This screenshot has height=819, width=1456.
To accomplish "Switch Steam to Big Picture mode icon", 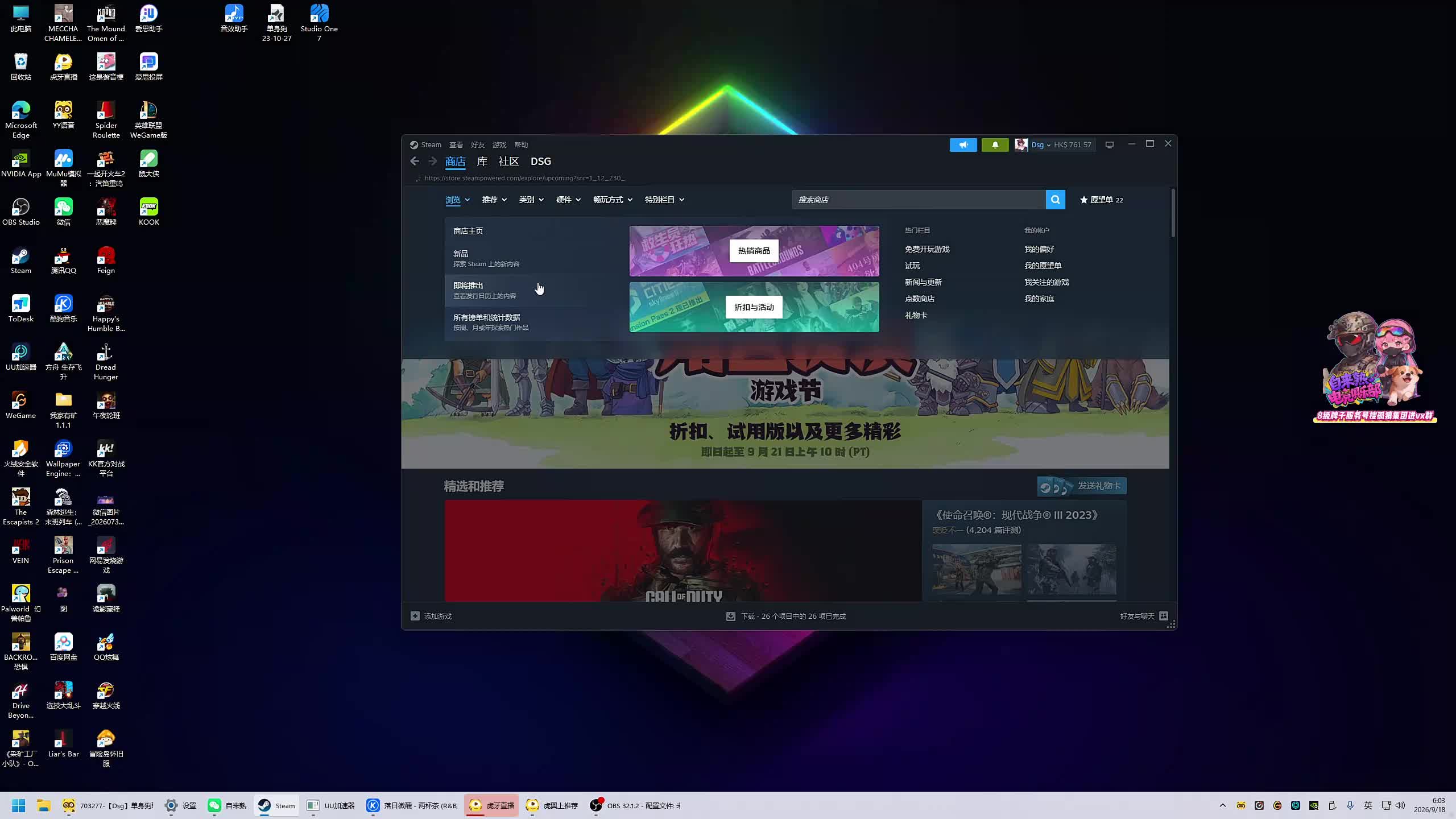I will click(1110, 145).
